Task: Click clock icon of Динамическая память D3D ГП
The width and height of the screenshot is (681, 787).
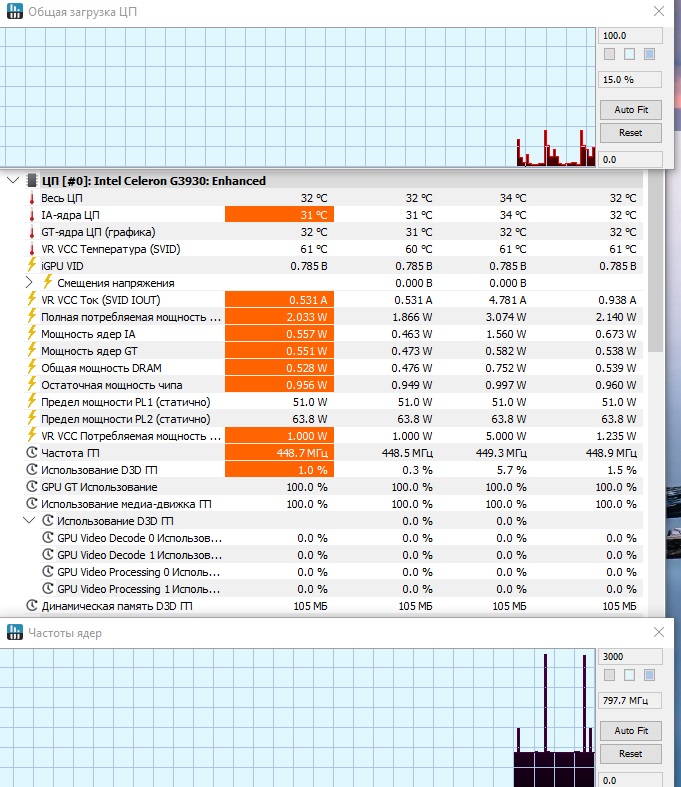Action: (32, 605)
